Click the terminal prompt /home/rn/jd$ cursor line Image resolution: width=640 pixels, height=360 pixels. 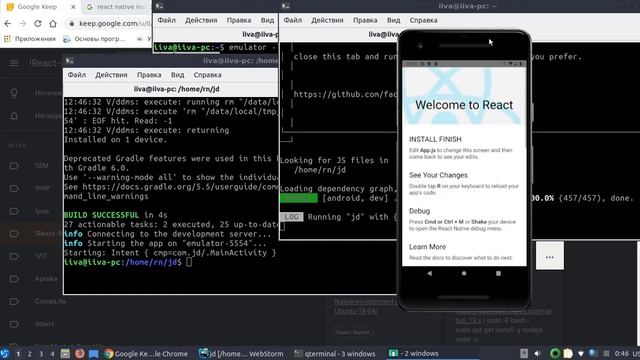tap(128, 262)
